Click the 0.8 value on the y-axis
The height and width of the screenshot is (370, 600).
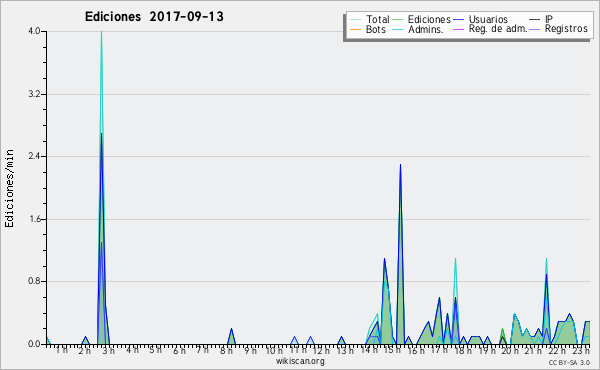point(35,281)
